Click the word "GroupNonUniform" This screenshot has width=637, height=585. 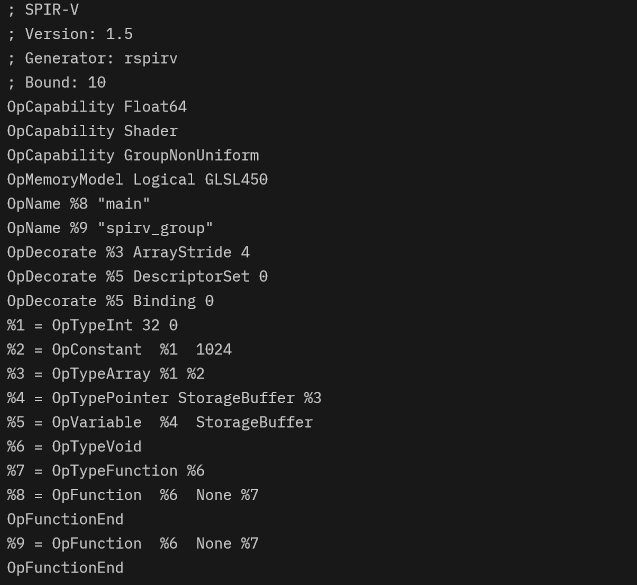(x=191, y=155)
